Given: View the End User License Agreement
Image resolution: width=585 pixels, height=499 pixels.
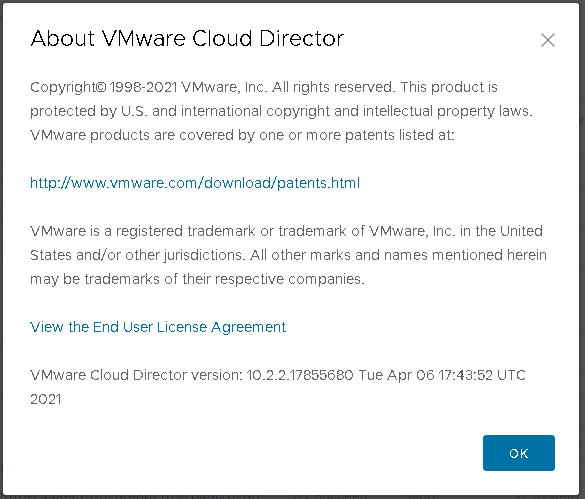Looking at the screenshot, I should pyautogui.click(x=158, y=327).
